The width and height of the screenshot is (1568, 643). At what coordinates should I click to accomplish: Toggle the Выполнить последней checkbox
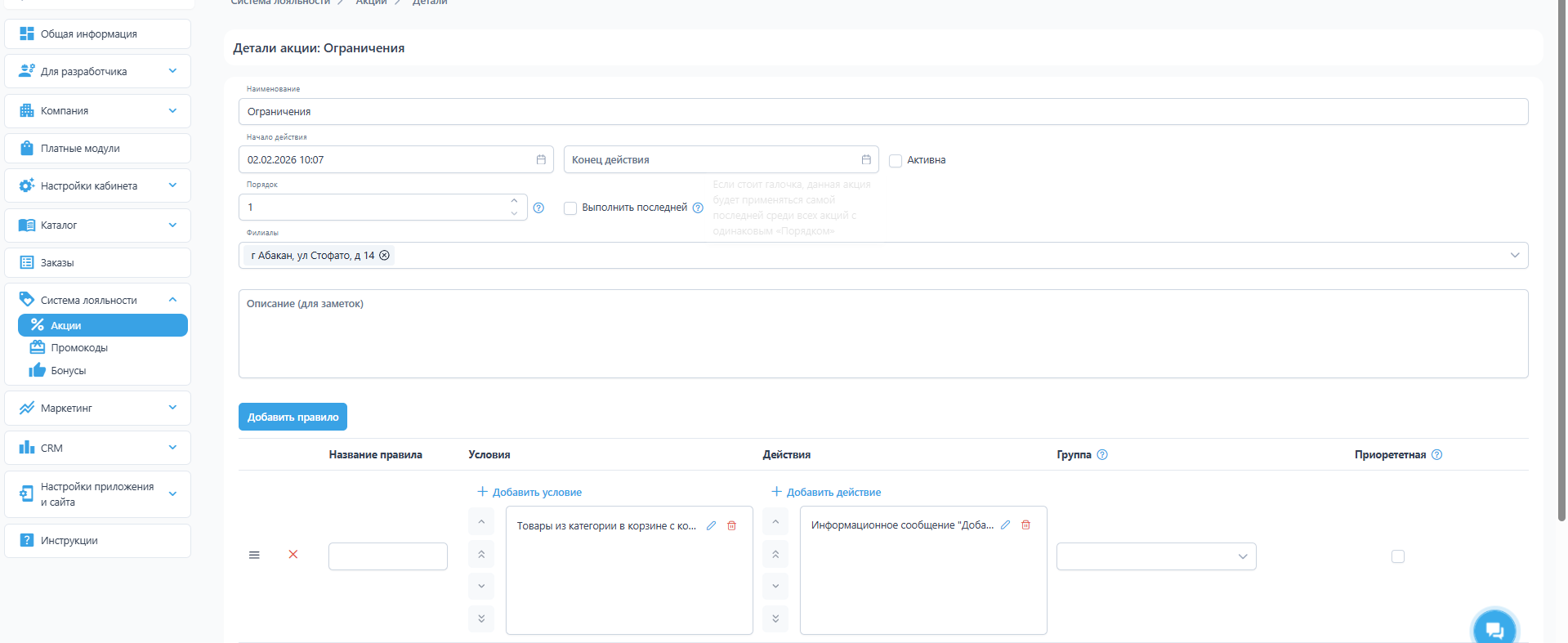click(x=570, y=208)
